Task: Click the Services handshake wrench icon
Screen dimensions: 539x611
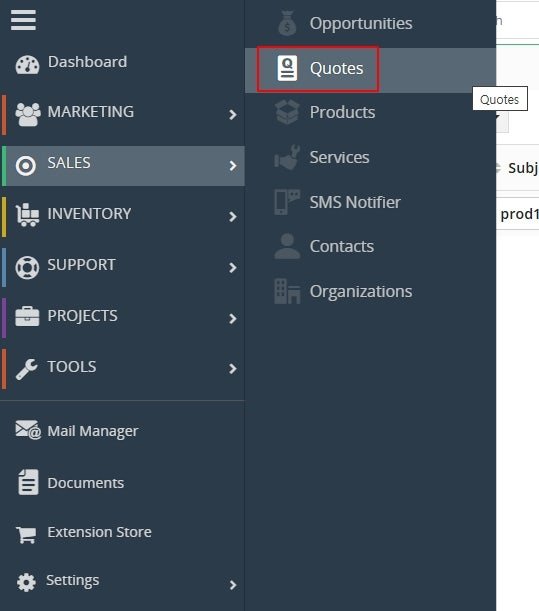Action: pos(287,157)
